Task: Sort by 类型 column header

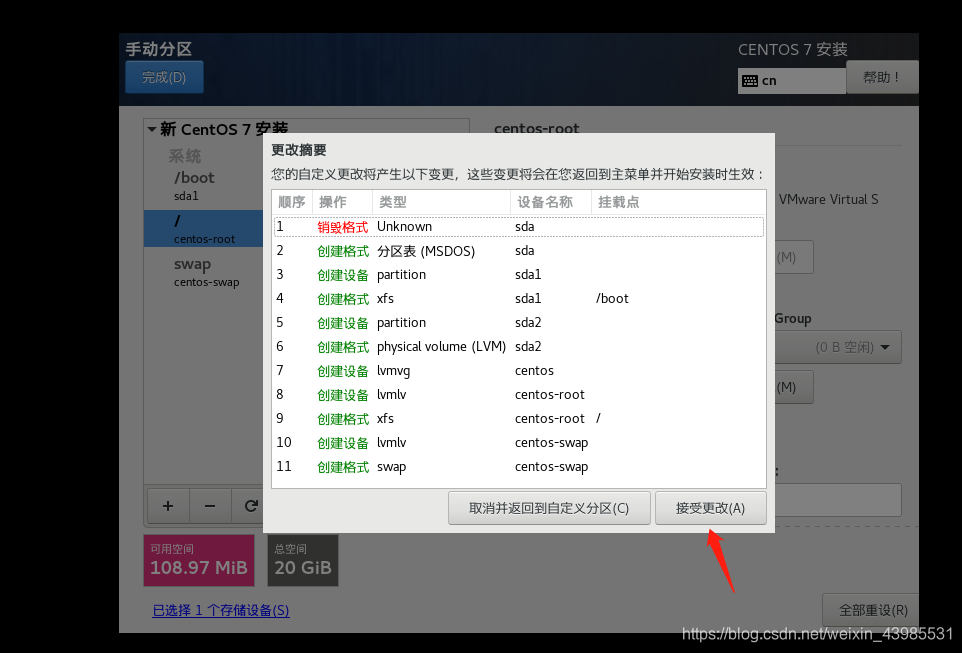Action: tap(441, 202)
